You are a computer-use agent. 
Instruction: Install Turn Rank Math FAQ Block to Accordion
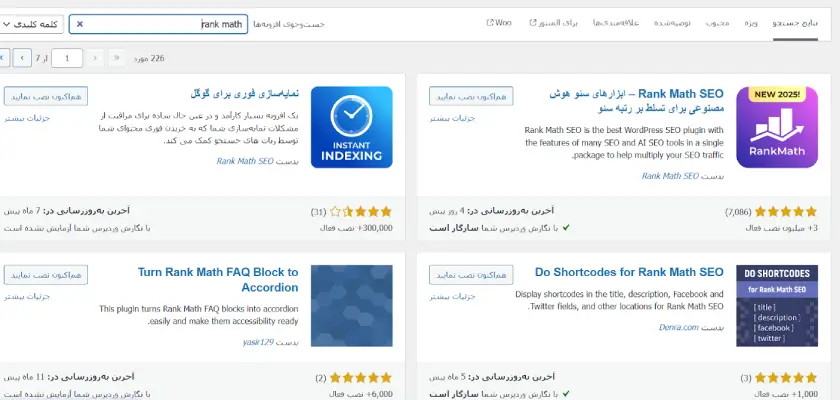pos(46,275)
